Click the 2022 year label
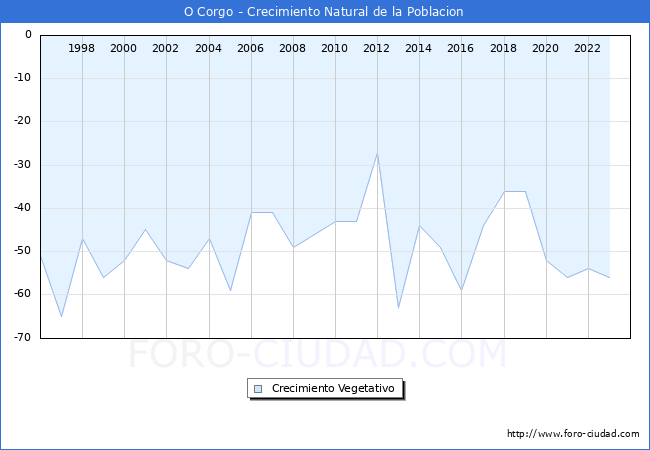The height and width of the screenshot is (450, 650). pyautogui.click(x=587, y=48)
